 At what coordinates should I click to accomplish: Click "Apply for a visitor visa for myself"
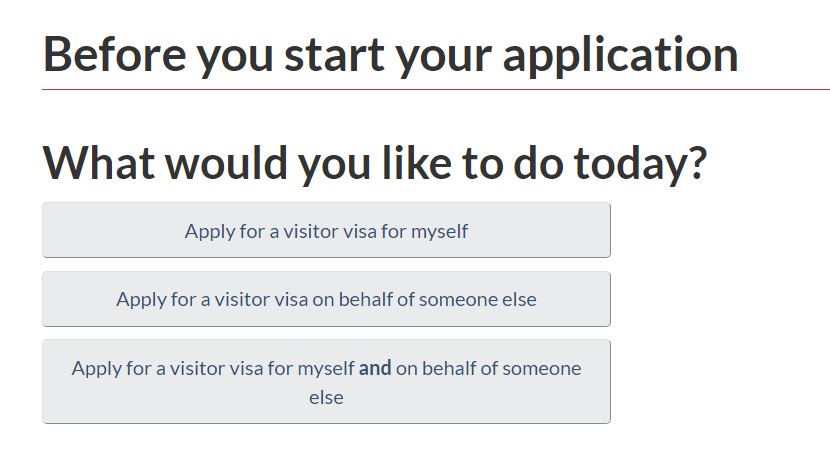[326, 231]
